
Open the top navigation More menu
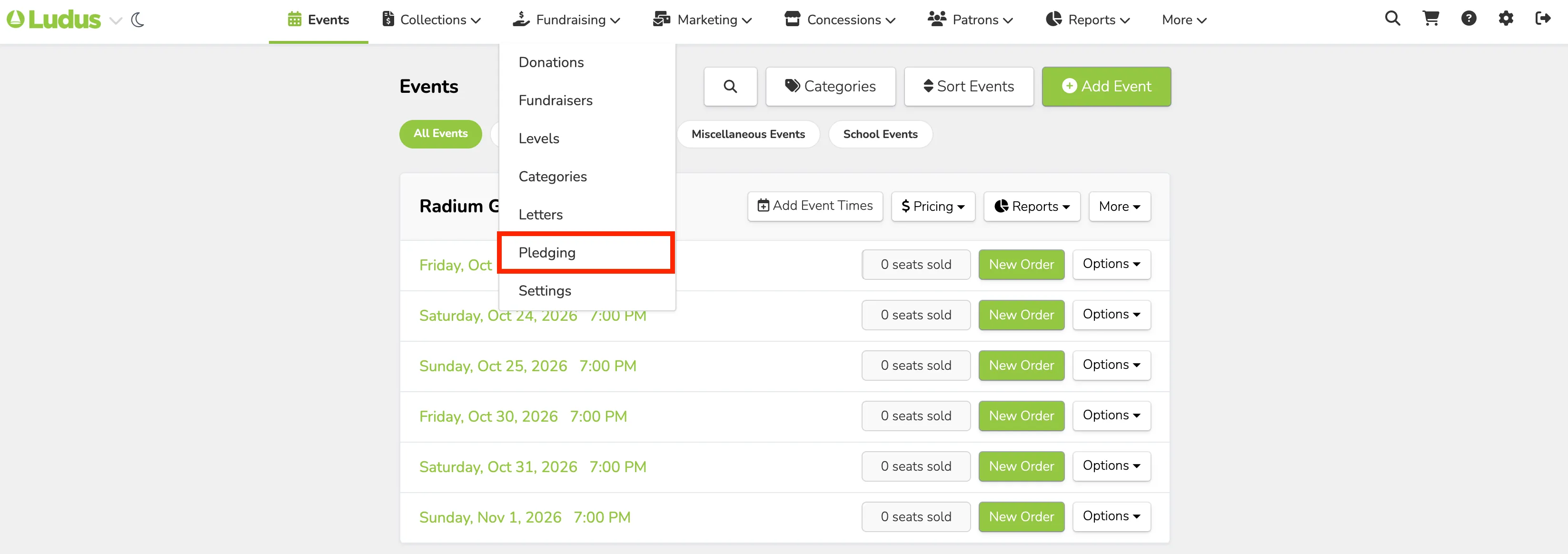[1184, 20]
